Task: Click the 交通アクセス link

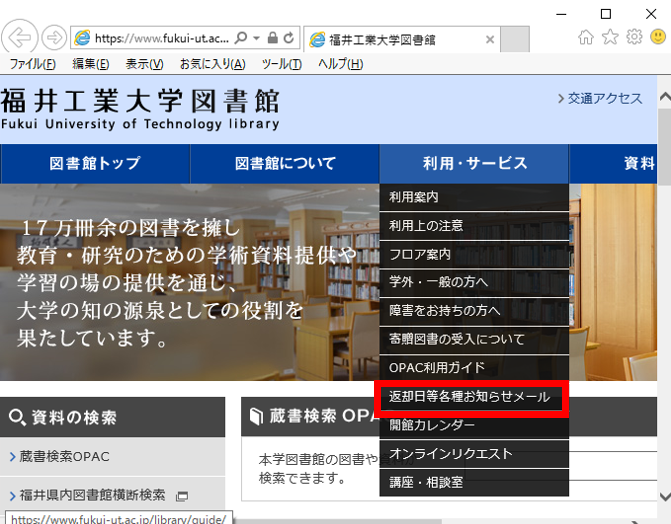Action: pyautogui.click(x=600, y=98)
